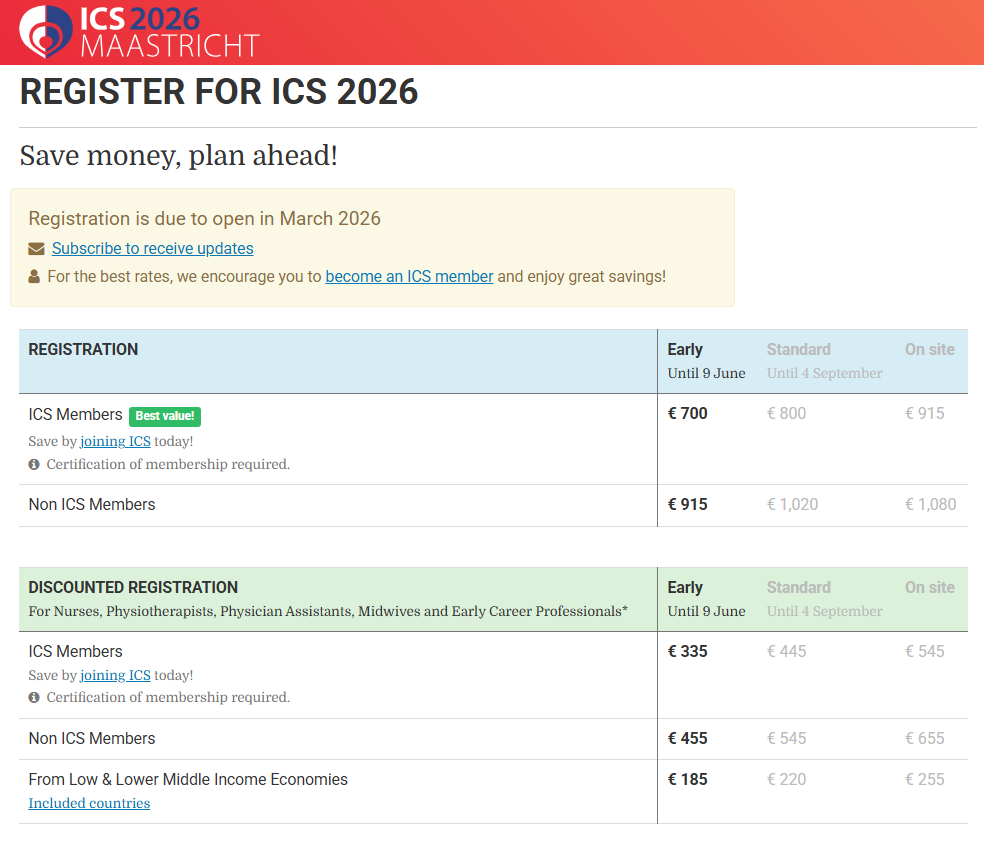
Task: Click info icon in Registration ICS Members row
Action: [x=34, y=464]
